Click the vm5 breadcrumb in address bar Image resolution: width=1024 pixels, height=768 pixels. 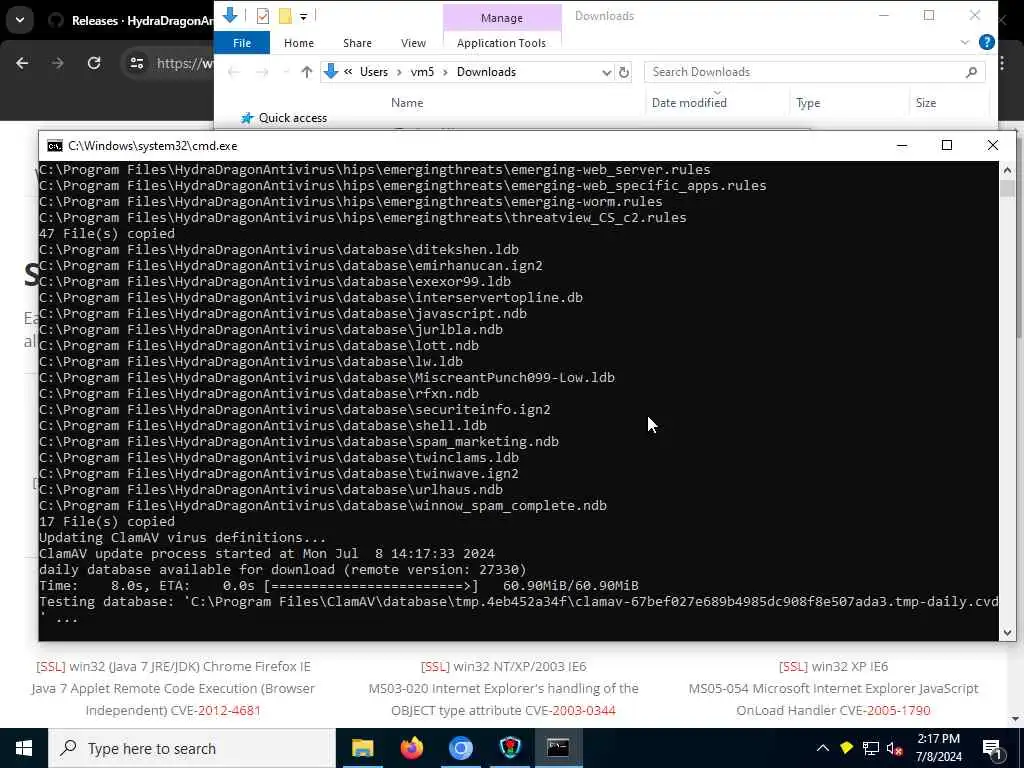[x=422, y=72]
